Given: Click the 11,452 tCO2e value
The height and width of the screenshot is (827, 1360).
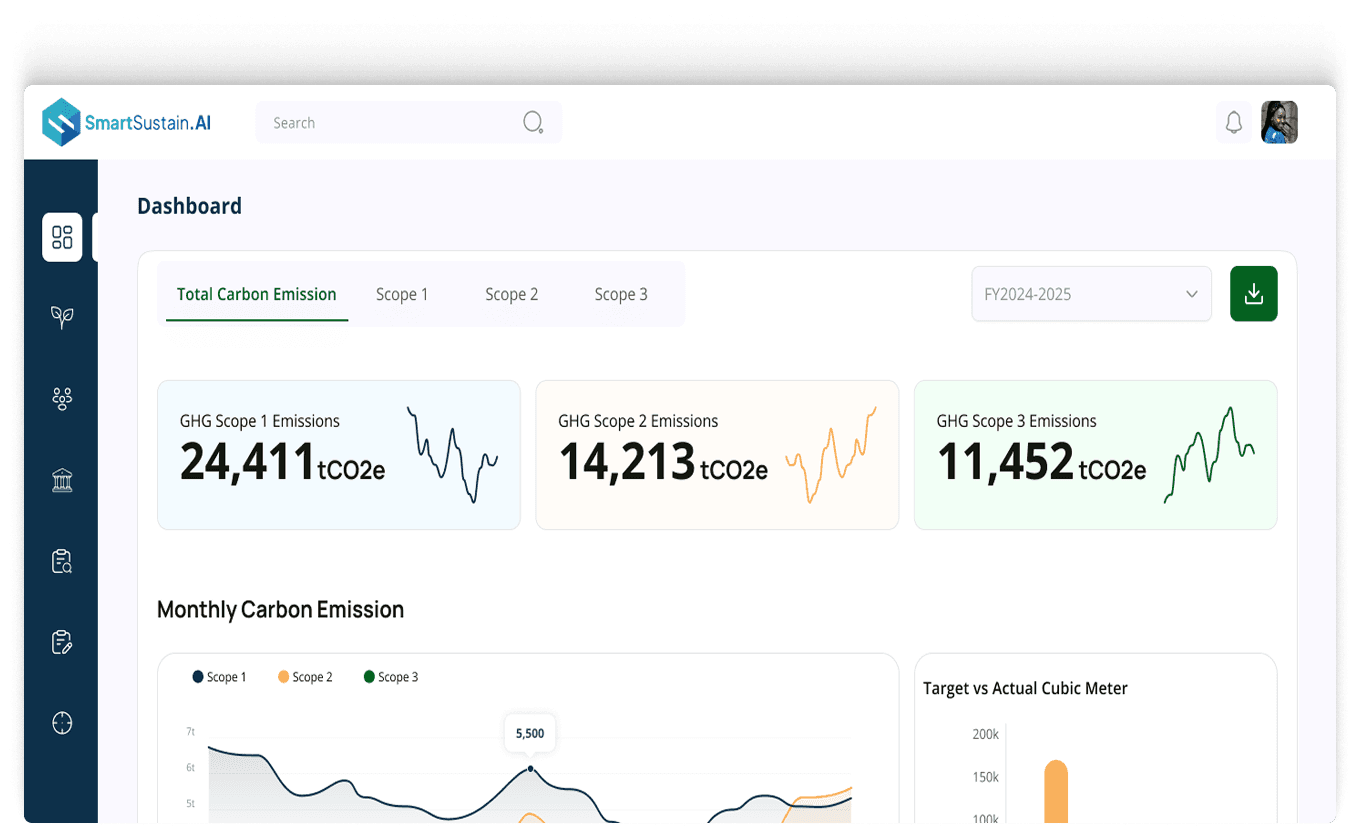Looking at the screenshot, I should click(1041, 463).
